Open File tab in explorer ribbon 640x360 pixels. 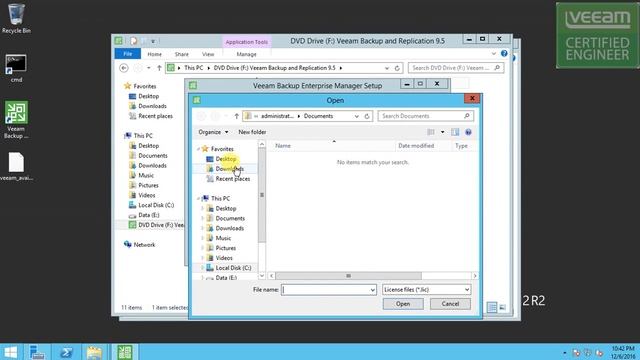[128, 54]
